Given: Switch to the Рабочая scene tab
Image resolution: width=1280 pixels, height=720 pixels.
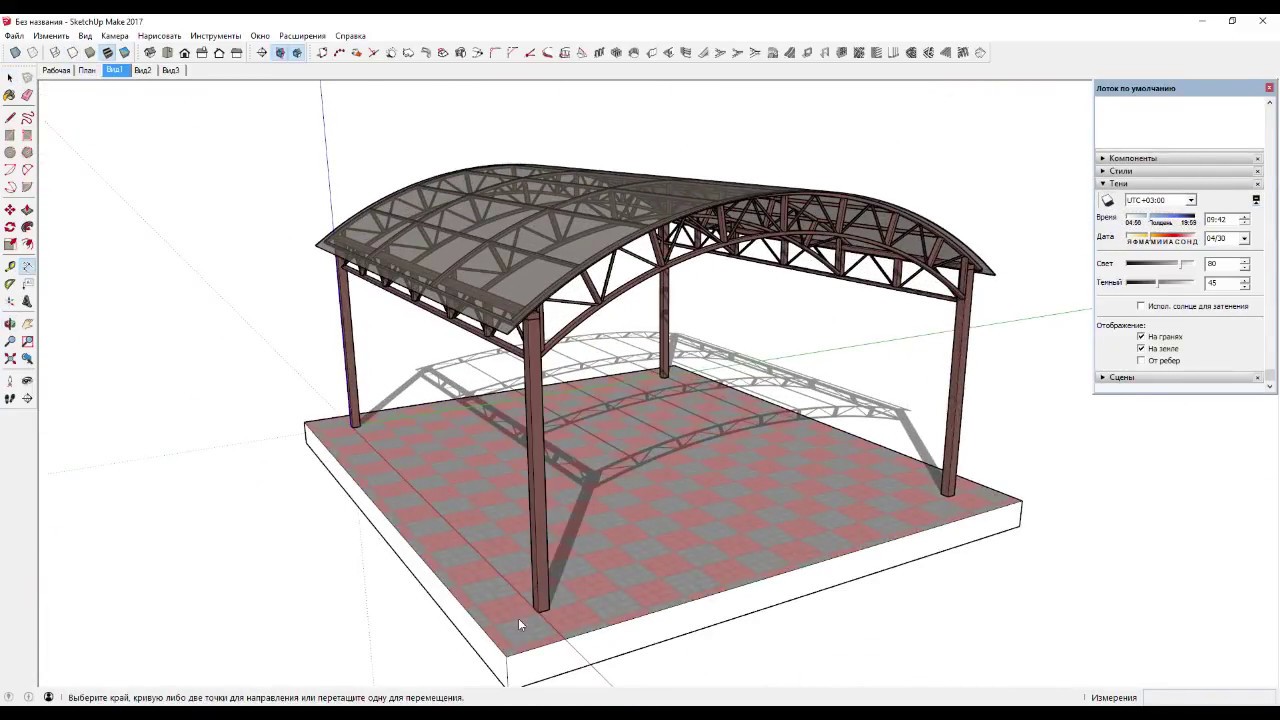Looking at the screenshot, I should tap(56, 70).
